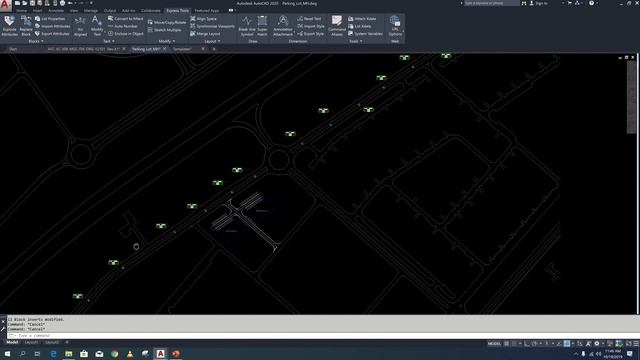This screenshot has width=640, height=360.
Task: Open the Annotate ribbon tab
Action: (x=56, y=11)
